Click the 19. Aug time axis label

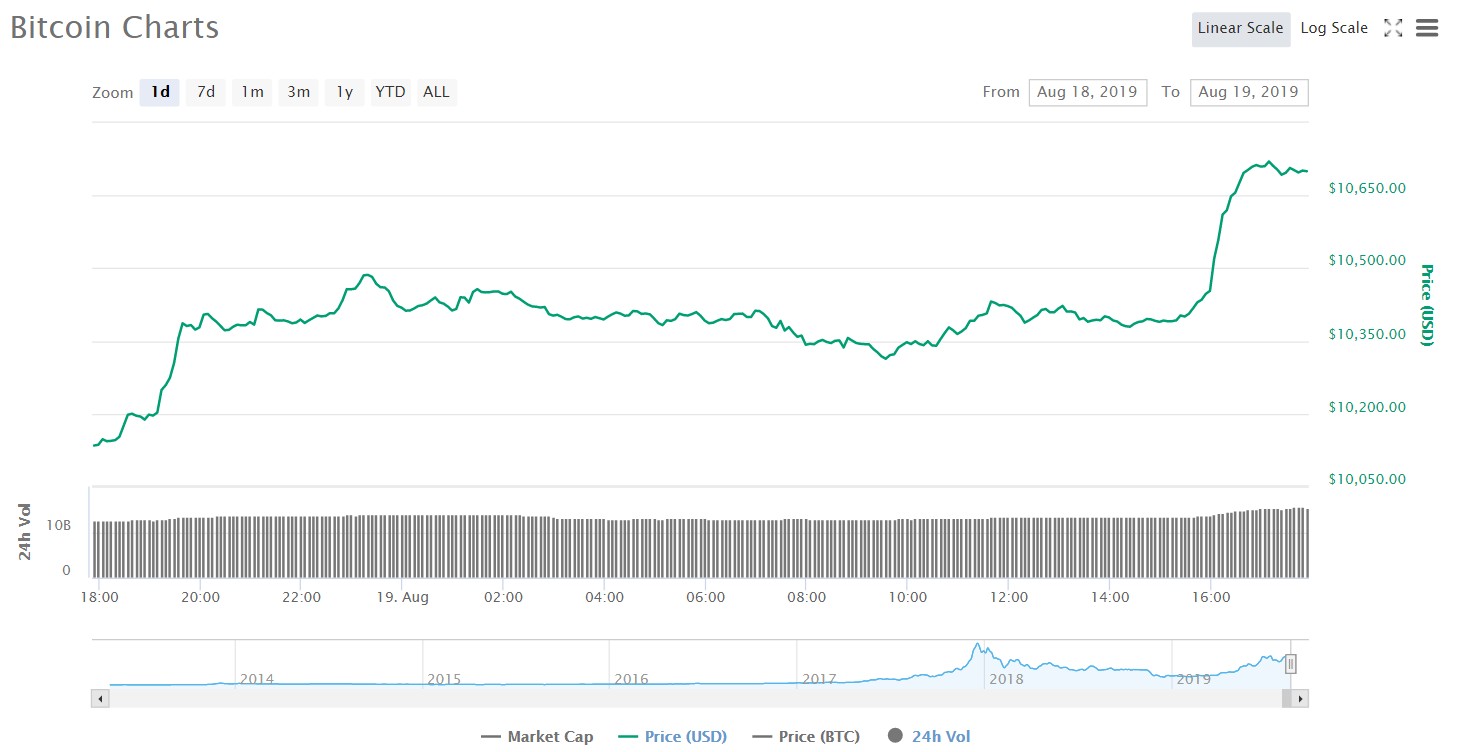(x=402, y=597)
